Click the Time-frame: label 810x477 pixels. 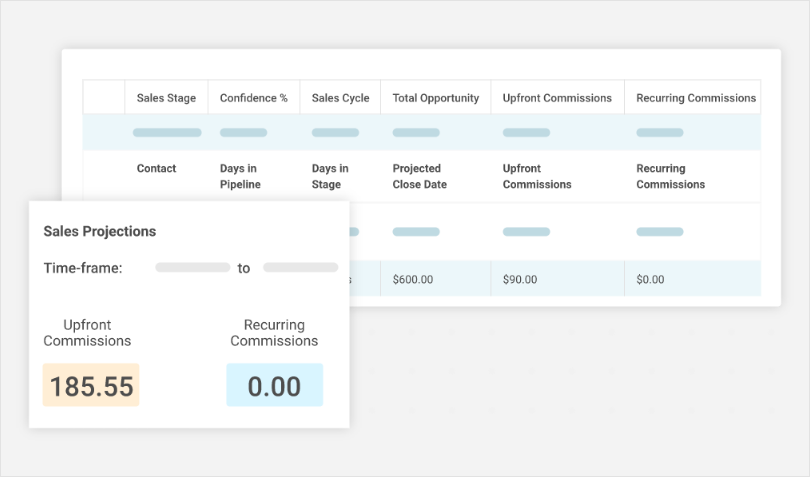pyautogui.click(x=83, y=268)
